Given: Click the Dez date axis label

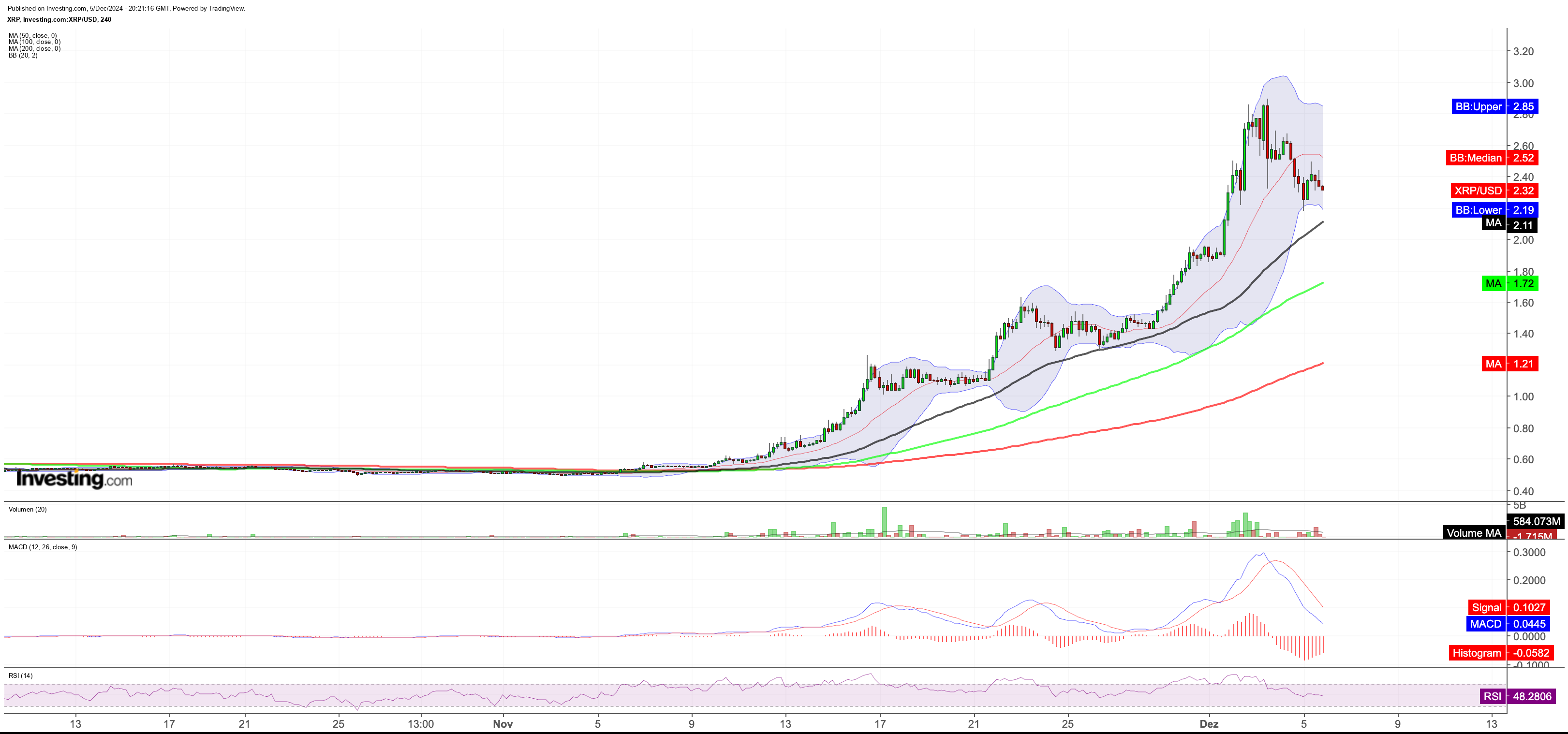Looking at the screenshot, I should pyautogui.click(x=1209, y=724).
